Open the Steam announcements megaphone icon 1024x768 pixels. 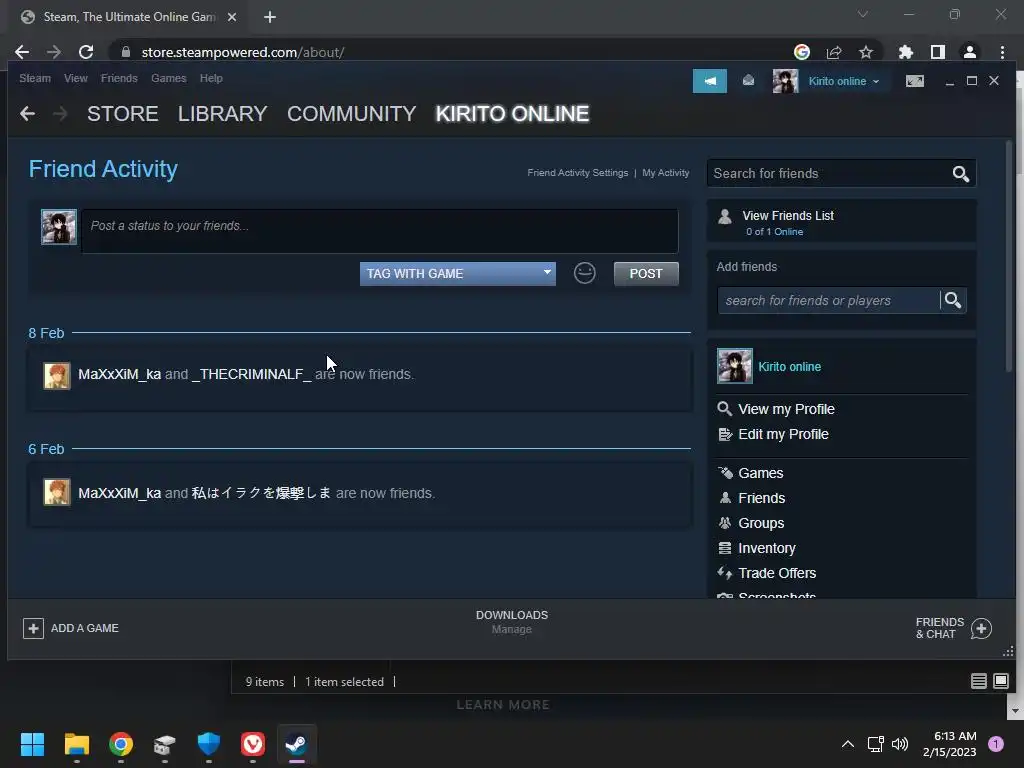pyautogui.click(x=709, y=81)
